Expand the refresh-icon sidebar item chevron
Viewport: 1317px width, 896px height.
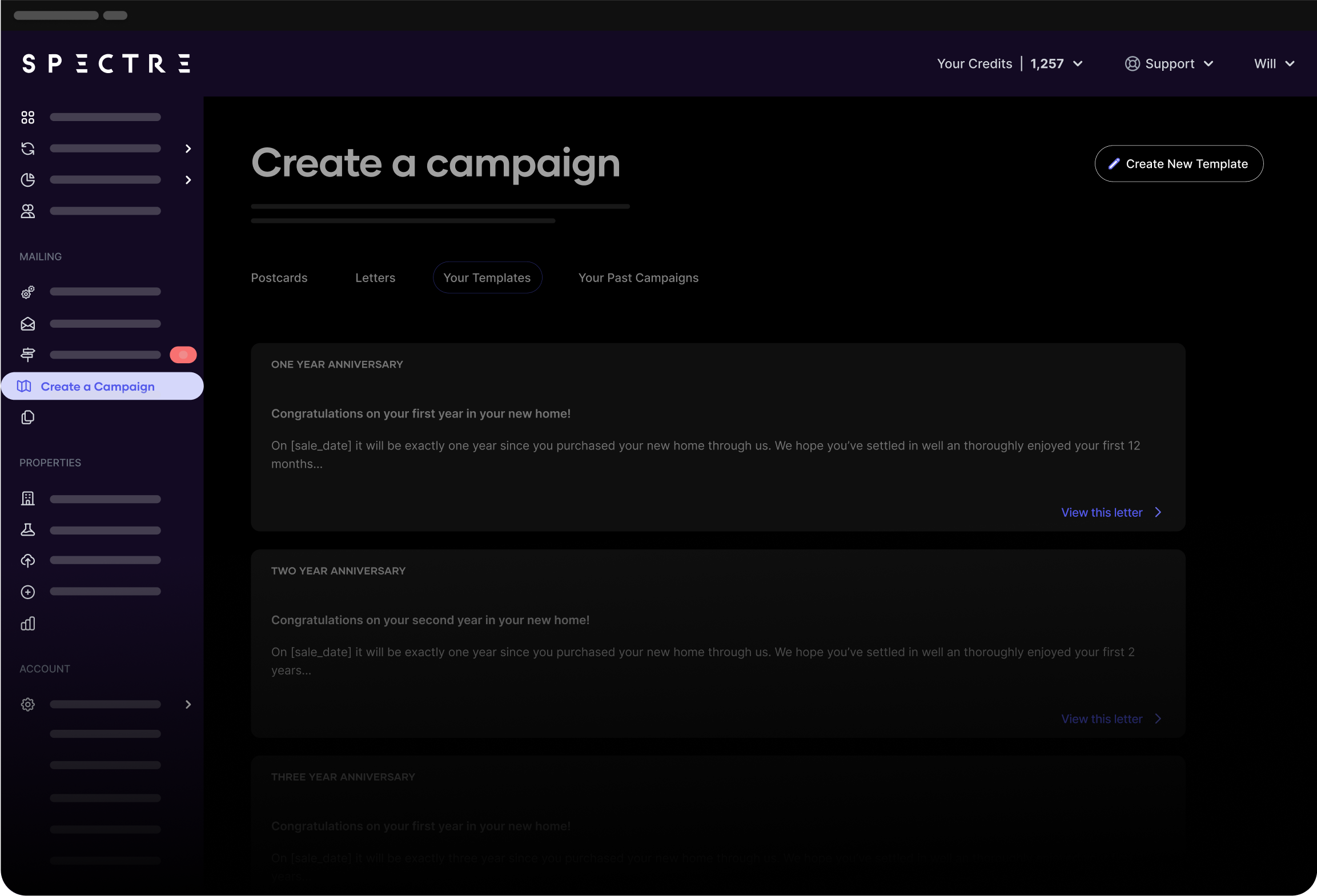188,148
